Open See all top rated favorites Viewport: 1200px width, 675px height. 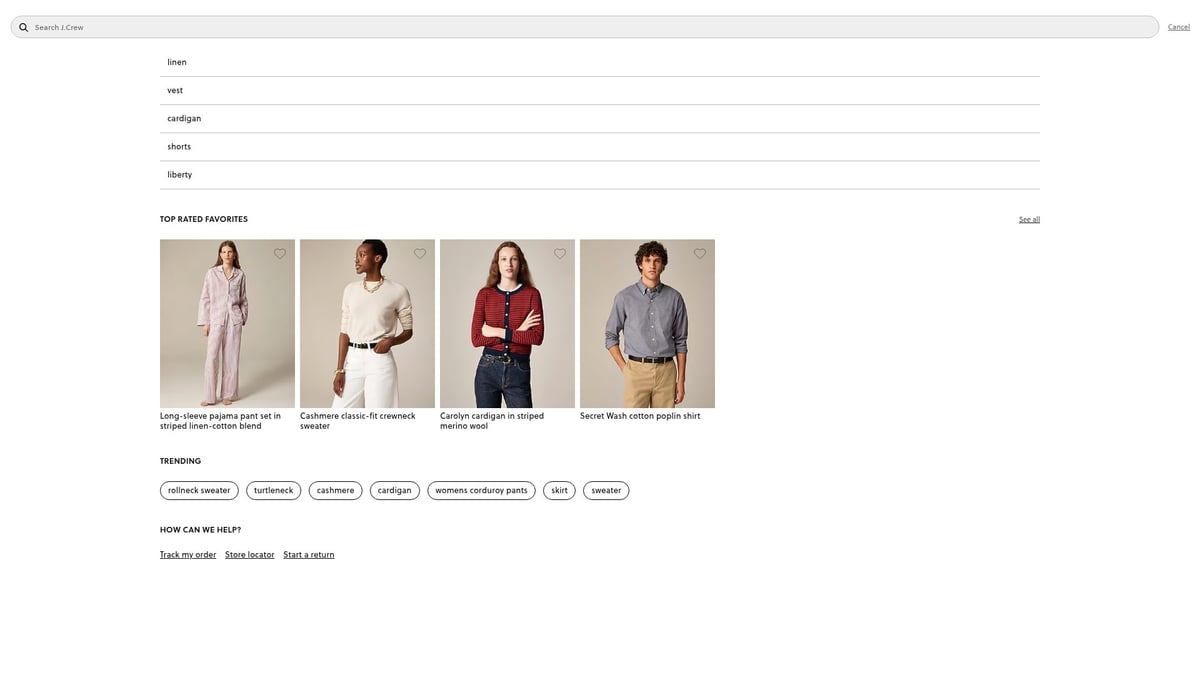(1029, 219)
